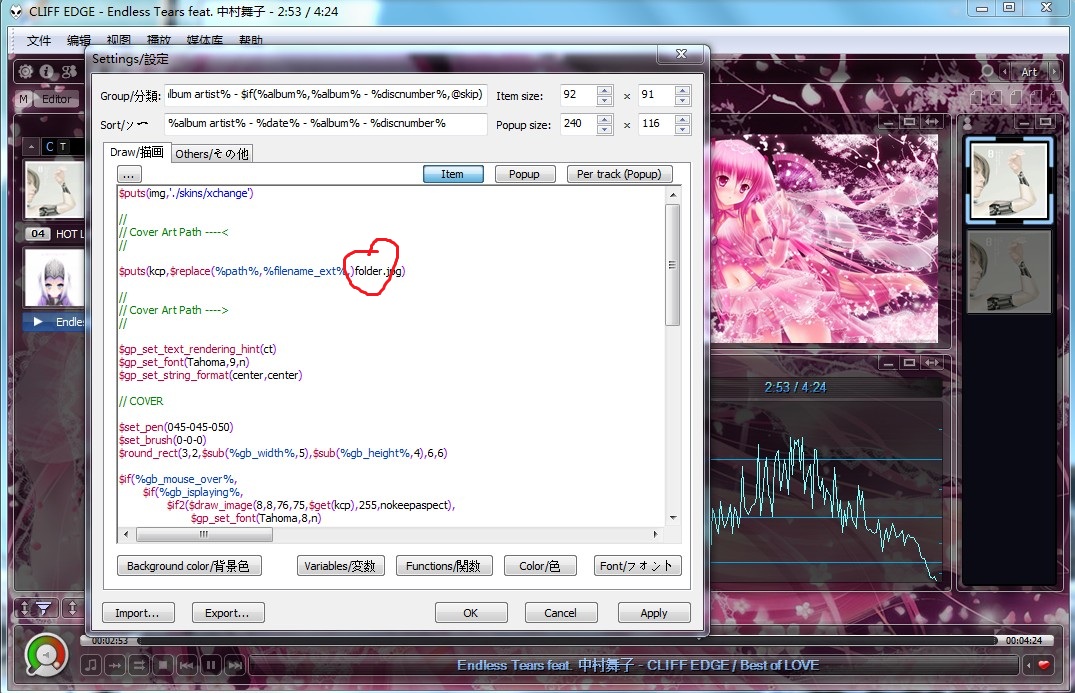Collapse the playlist panel with the up-arrow button
This screenshot has width=1075, height=693.
point(32,147)
